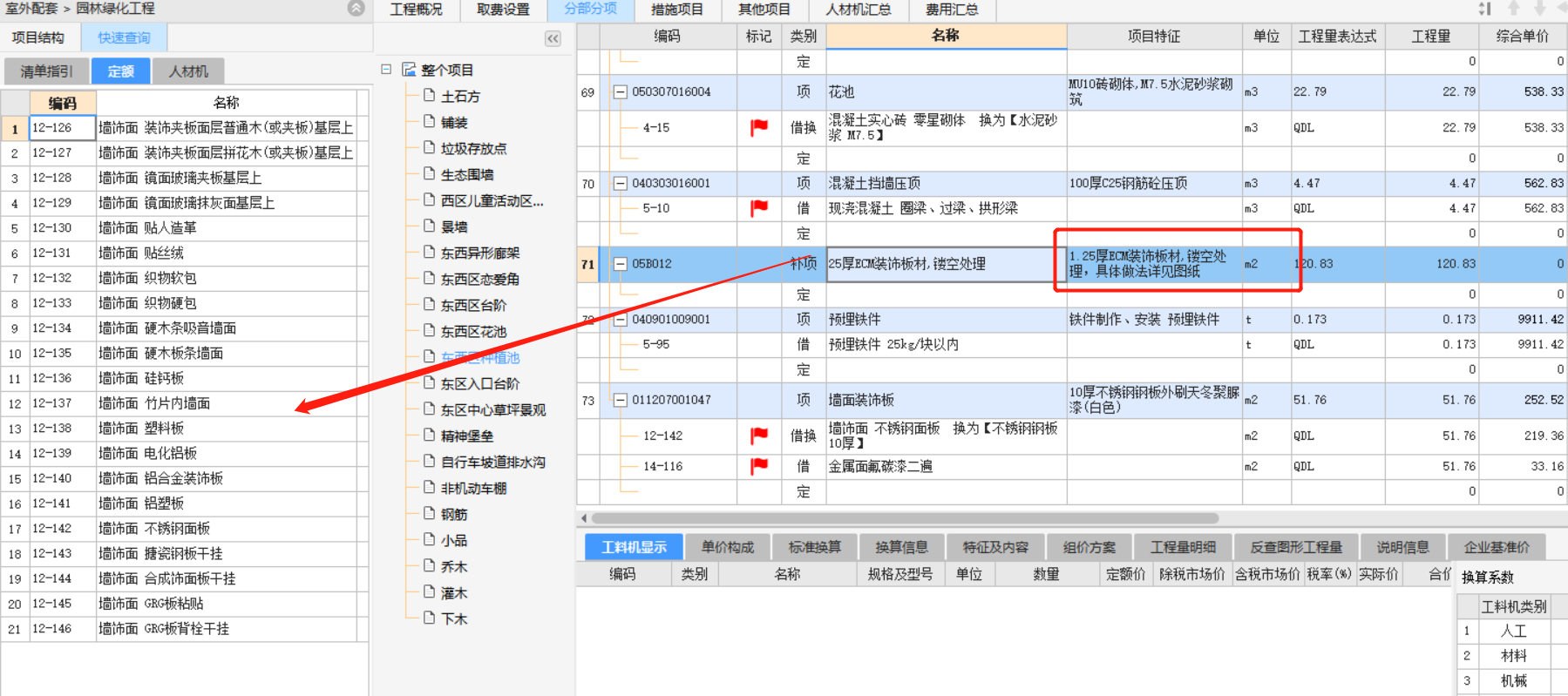Open 工程量明细 bottom tab
The width and height of the screenshot is (1568, 696).
[1183, 547]
